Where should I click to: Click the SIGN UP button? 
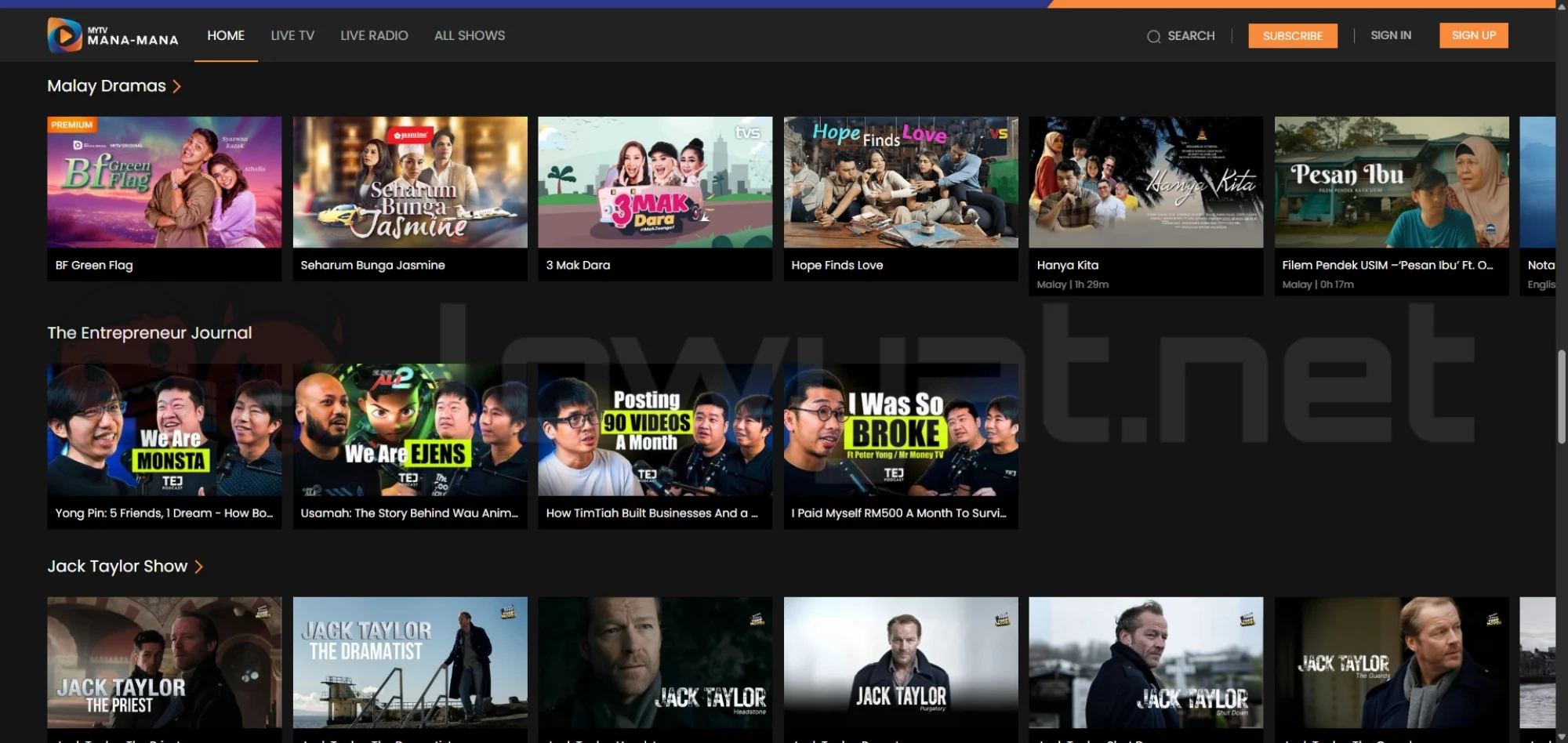tap(1474, 35)
